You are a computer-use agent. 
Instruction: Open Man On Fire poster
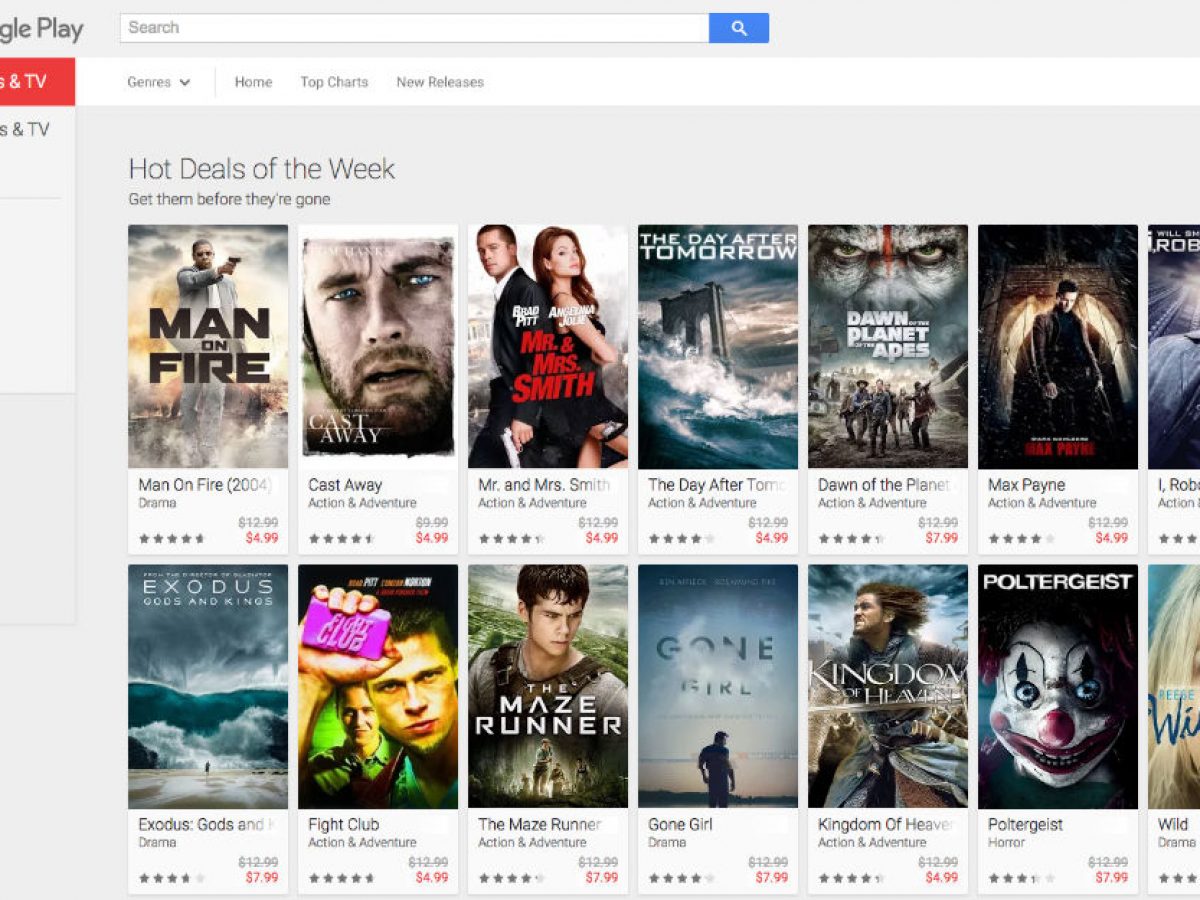(208, 346)
